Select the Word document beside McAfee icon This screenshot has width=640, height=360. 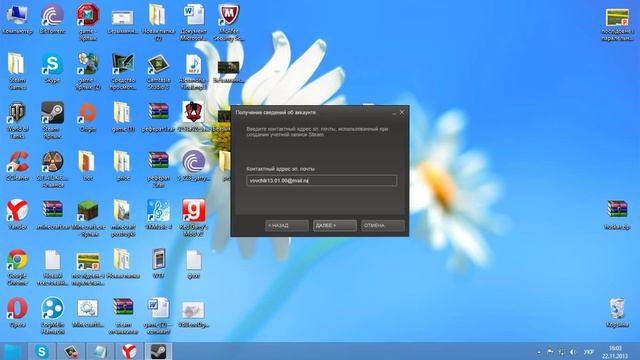[x=193, y=22]
